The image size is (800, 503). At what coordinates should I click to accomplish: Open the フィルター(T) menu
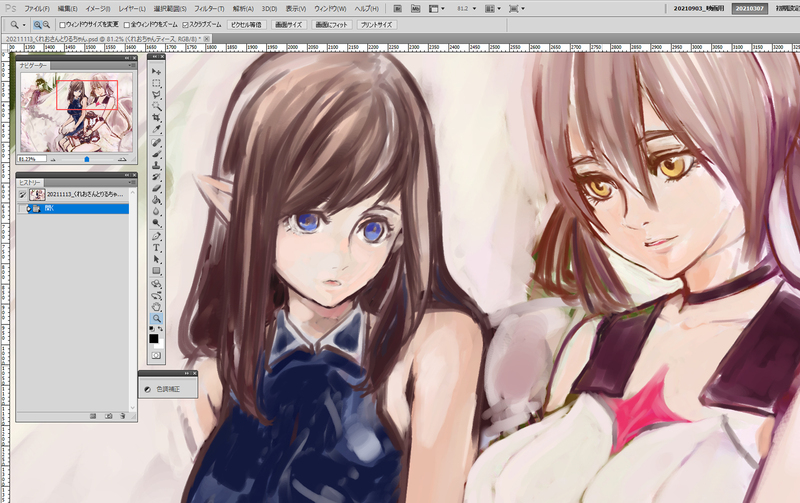click(209, 9)
